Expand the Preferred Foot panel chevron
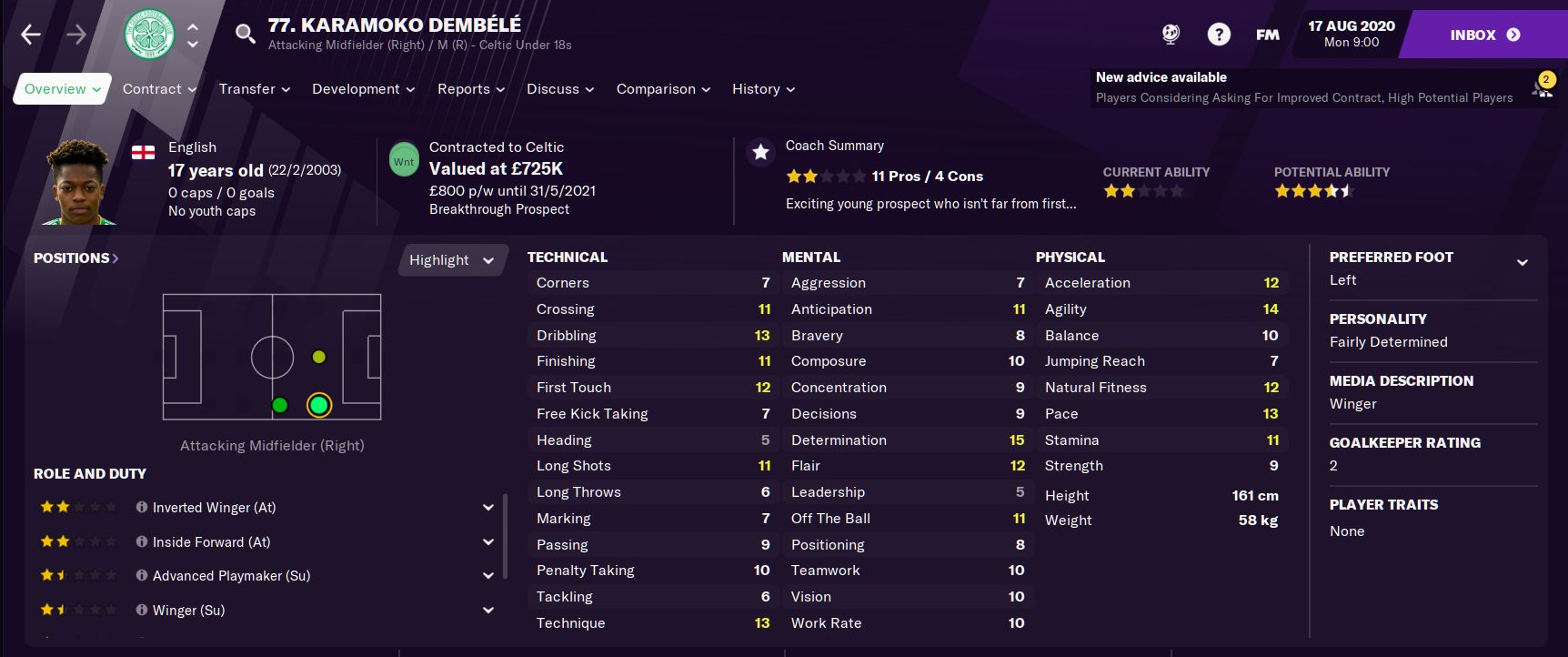The image size is (1568, 657). pos(1522,263)
